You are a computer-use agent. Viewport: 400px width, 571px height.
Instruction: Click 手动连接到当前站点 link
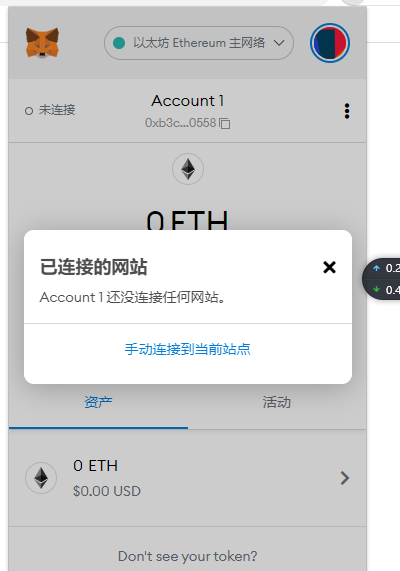pos(188,349)
